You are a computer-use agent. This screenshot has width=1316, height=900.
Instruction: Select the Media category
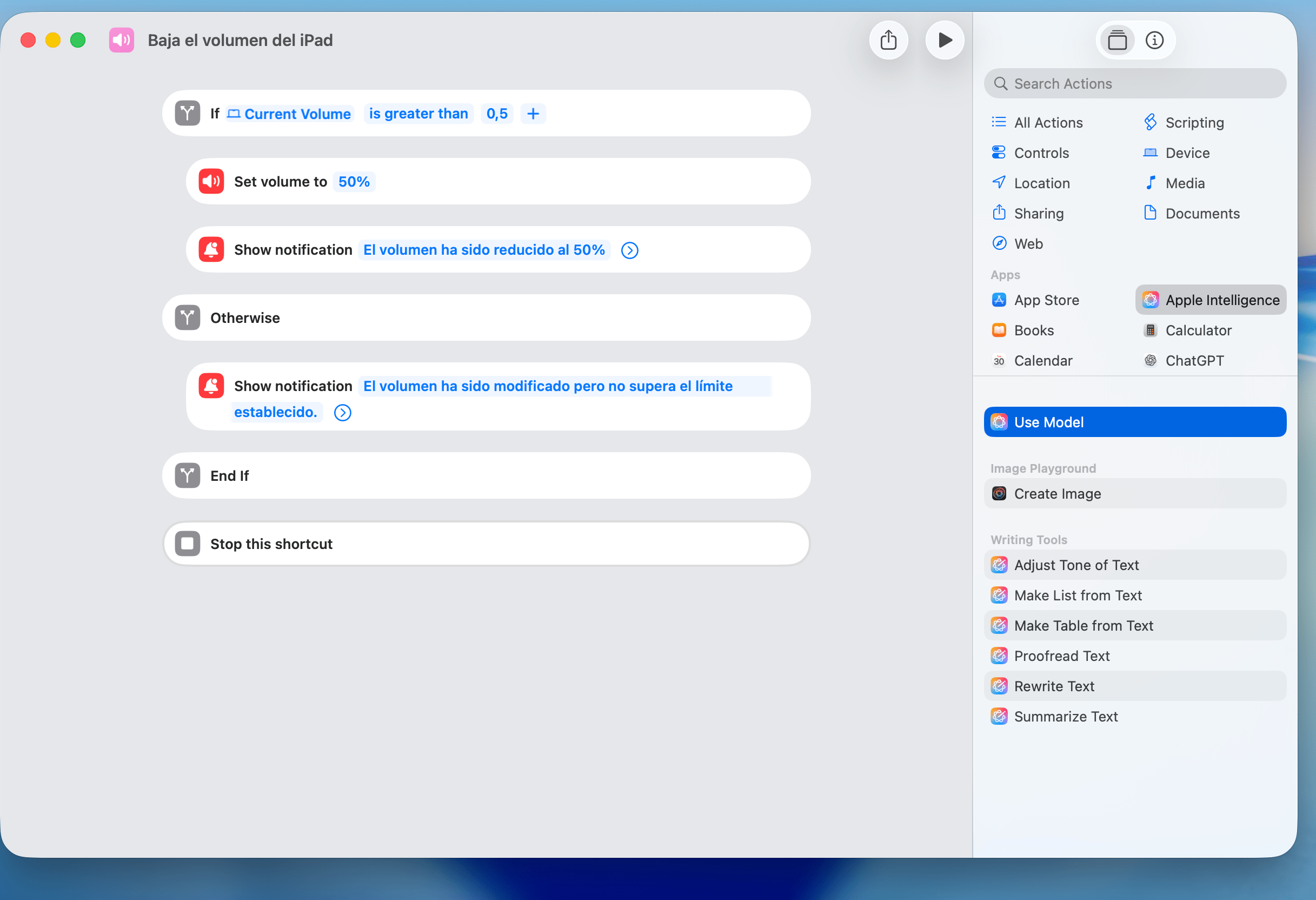[x=1185, y=183]
